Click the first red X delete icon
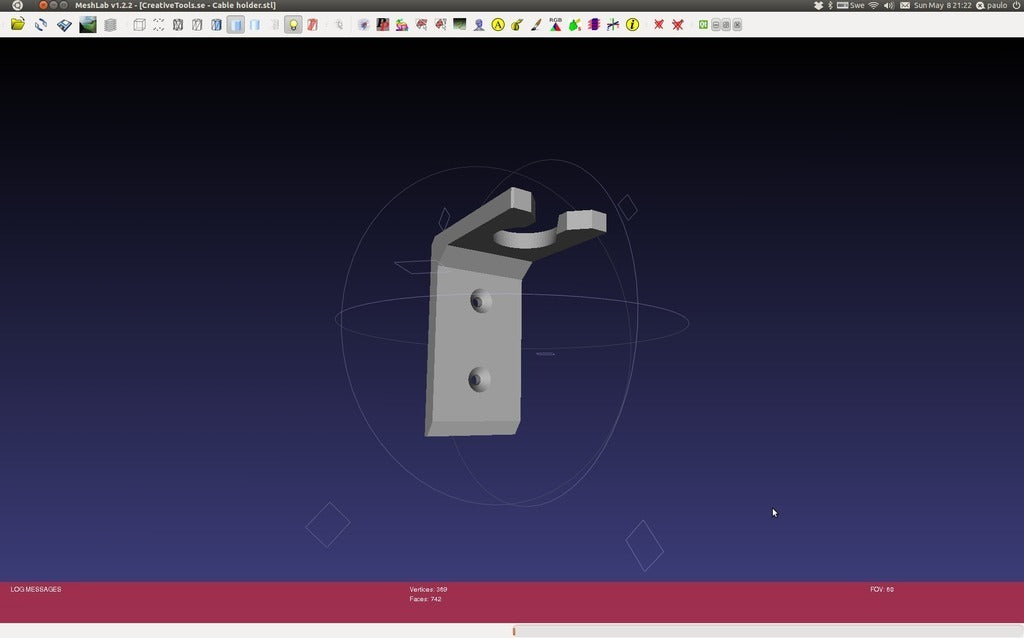Image resolution: width=1024 pixels, height=638 pixels. tap(659, 24)
